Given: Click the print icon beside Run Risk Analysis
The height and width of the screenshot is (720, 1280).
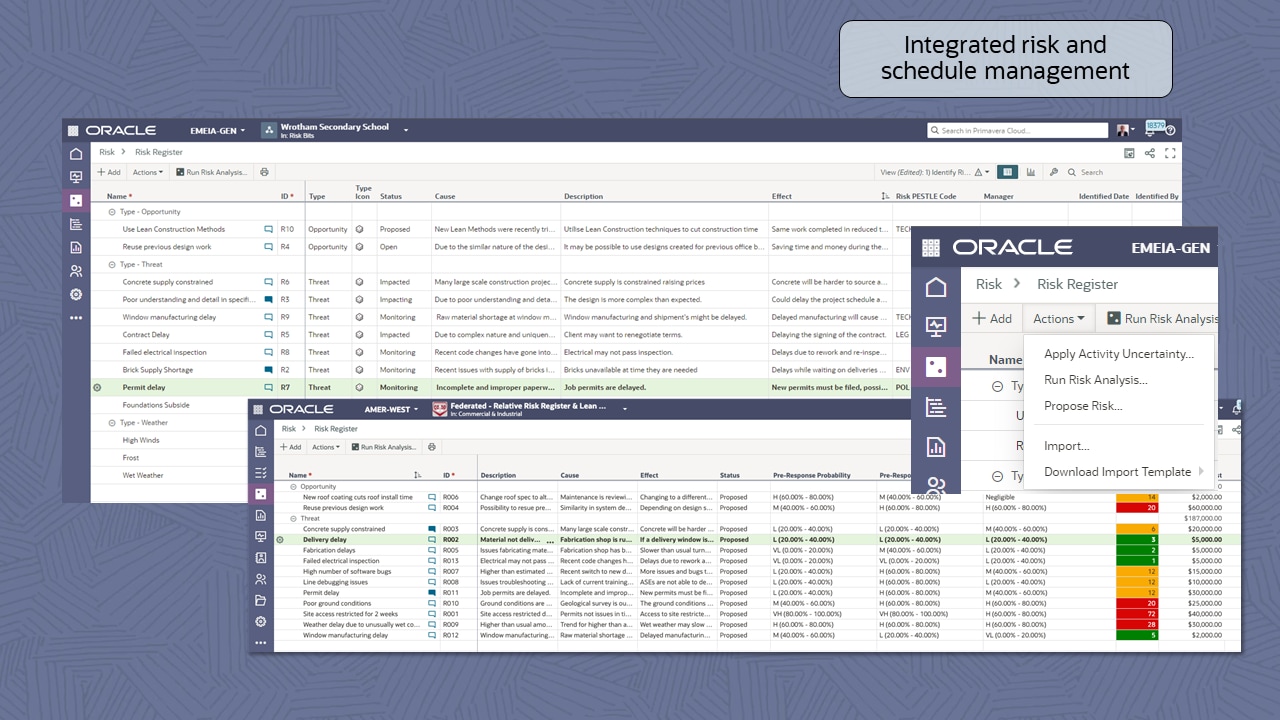Looking at the screenshot, I should (x=264, y=172).
